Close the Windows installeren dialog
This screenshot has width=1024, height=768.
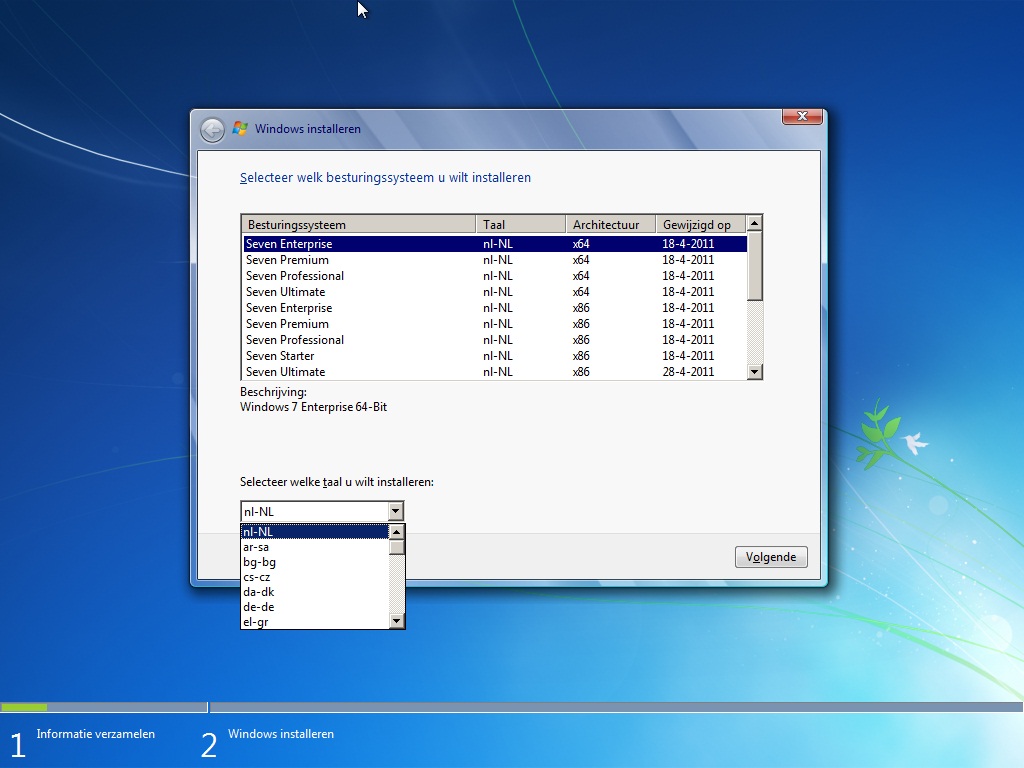click(802, 116)
